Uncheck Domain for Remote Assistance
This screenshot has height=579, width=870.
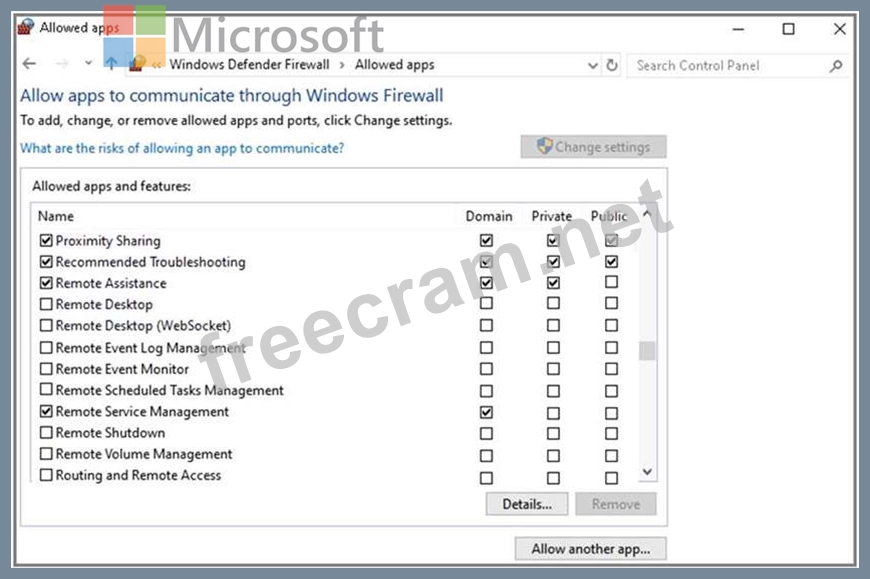(486, 283)
